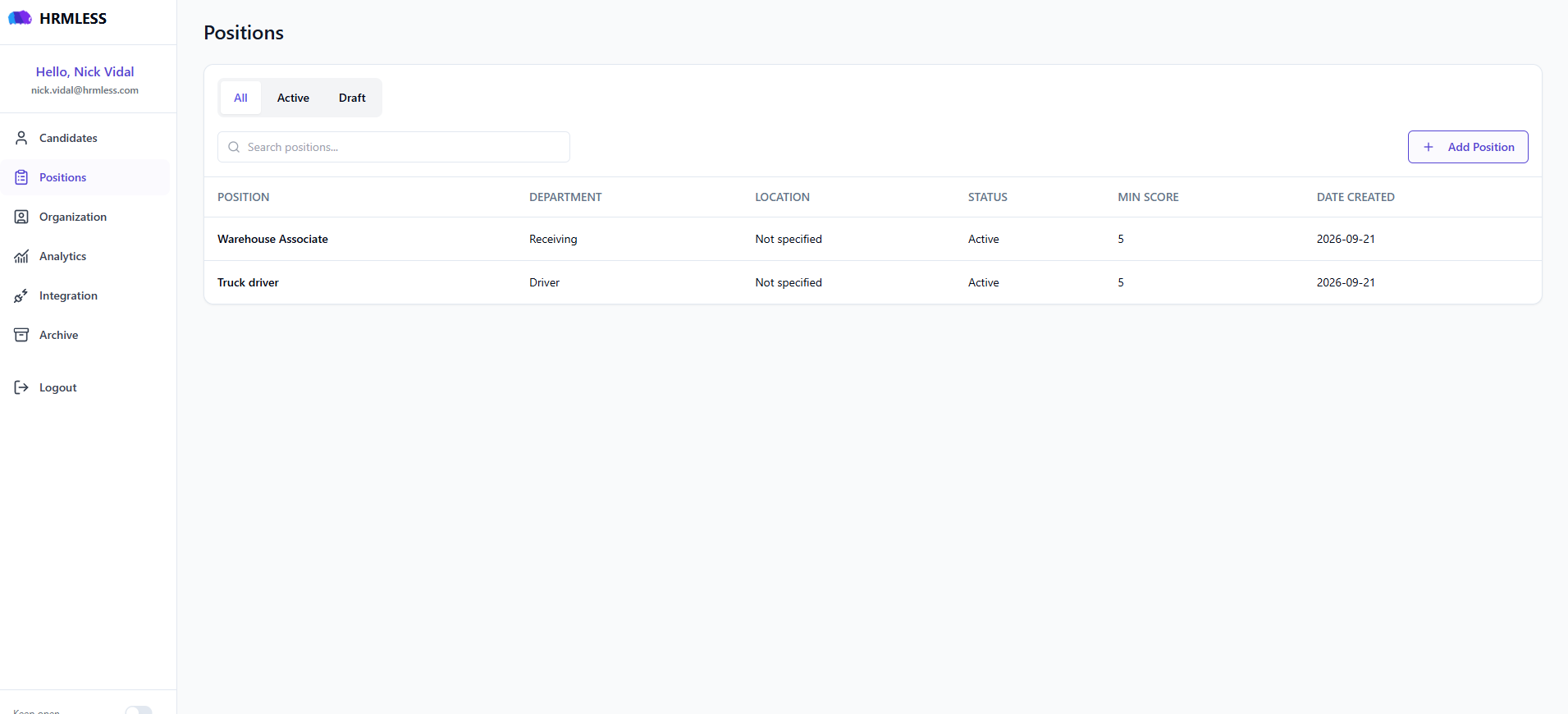
Task: Click the DEPARTMENT column header
Action: click(565, 197)
